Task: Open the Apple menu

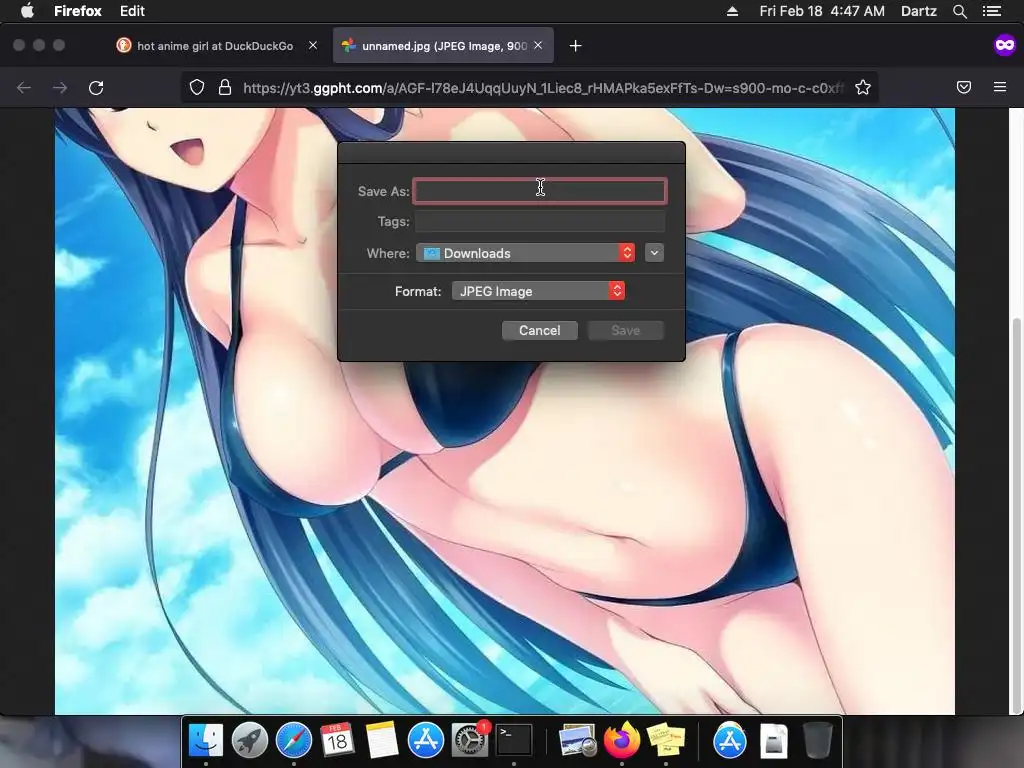Action: click(27, 11)
